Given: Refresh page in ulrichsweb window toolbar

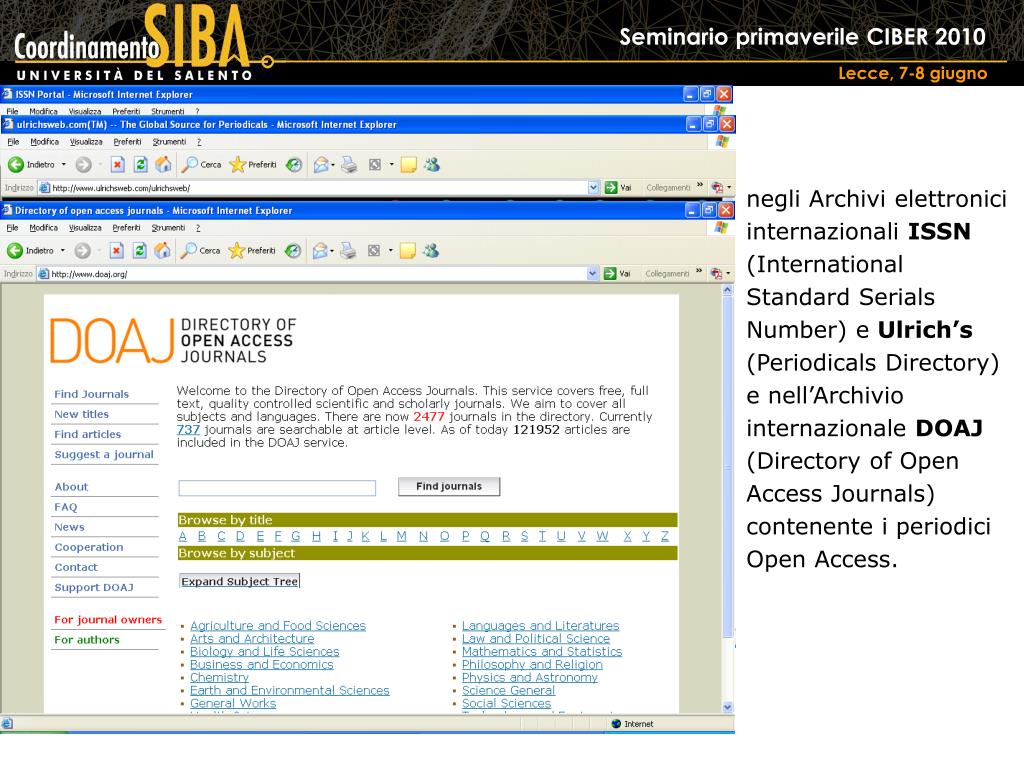Looking at the screenshot, I should pos(140,165).
